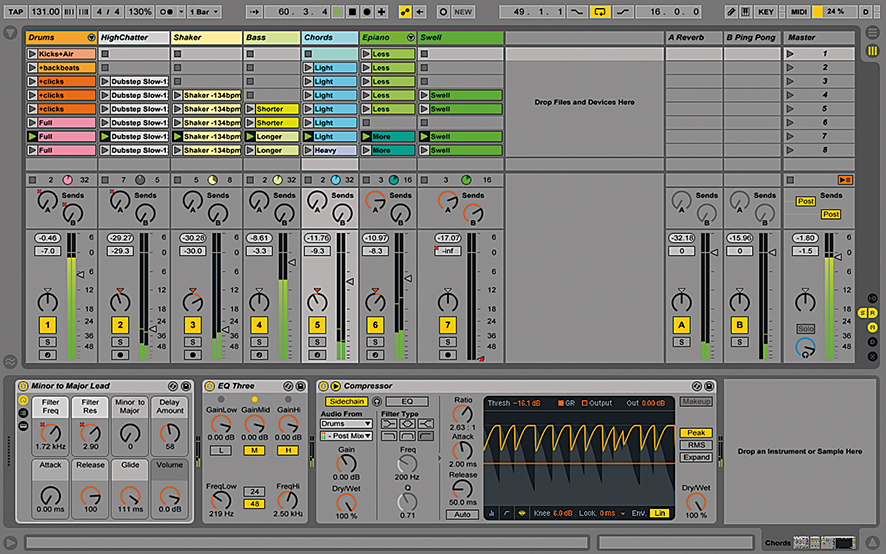Select the Swell track header
This screenshot has width=886, height=554.
461,37
